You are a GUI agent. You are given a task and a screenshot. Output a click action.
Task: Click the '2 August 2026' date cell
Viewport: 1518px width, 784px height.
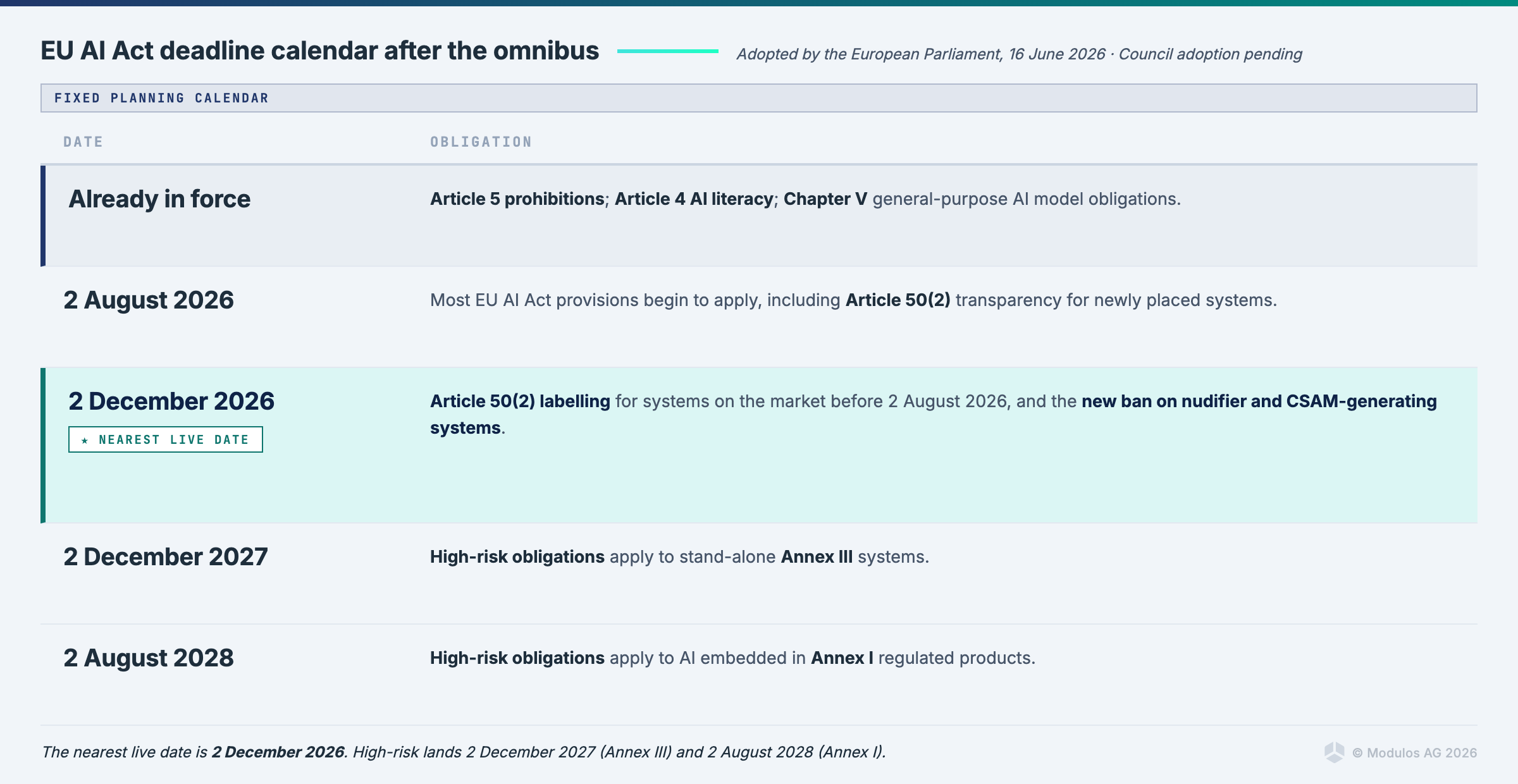(x=149, y=300)
